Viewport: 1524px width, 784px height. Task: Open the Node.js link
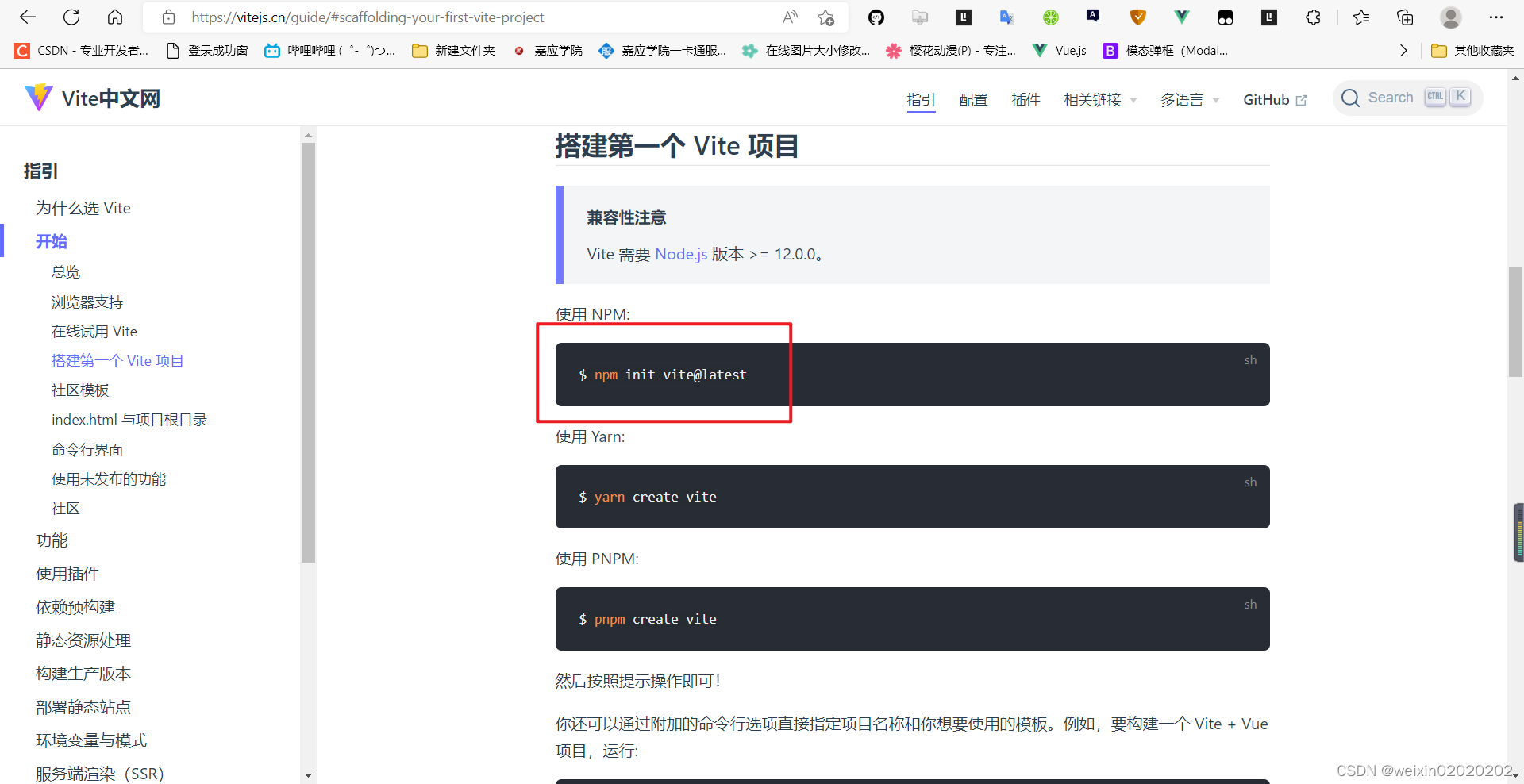681,254
